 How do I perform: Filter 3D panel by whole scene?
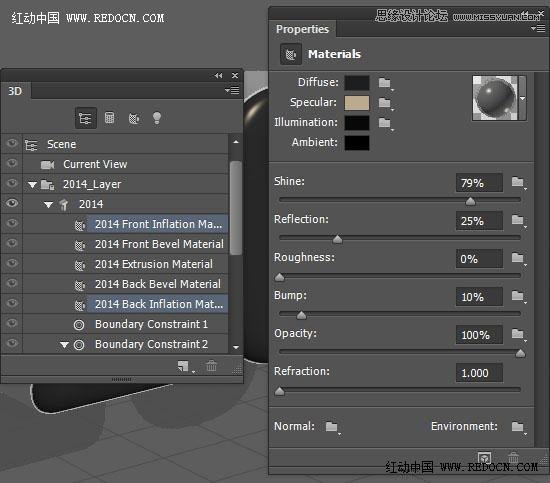pyautogui.click(x=86, y=118)
